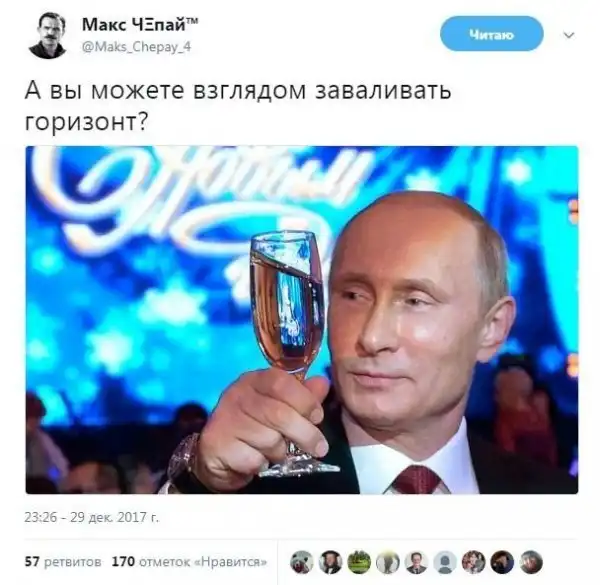Open the bear face liker avatar
Screen dimensions: 600x585
(x=302, y=562)
